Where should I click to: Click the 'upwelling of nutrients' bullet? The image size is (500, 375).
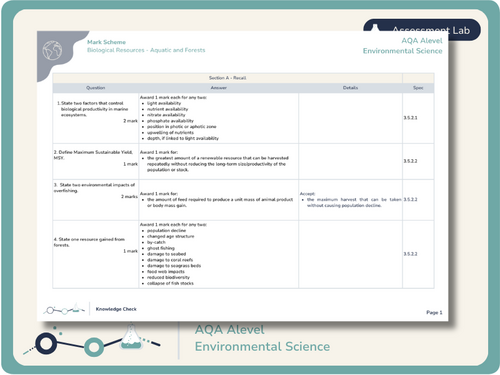[x=170, y=132]
